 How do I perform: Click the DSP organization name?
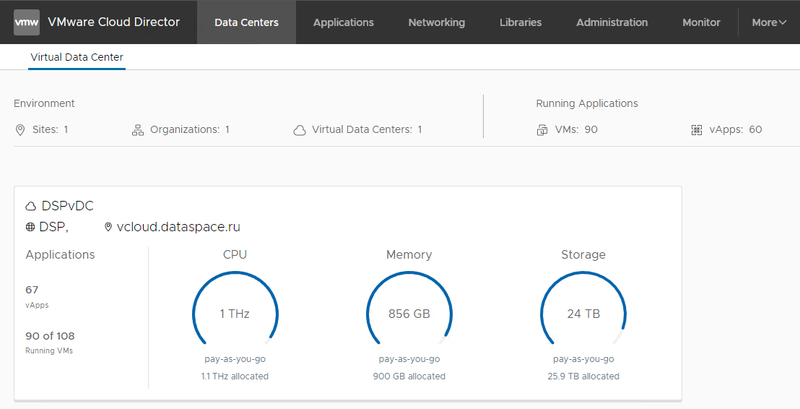[x=54, y=227]
